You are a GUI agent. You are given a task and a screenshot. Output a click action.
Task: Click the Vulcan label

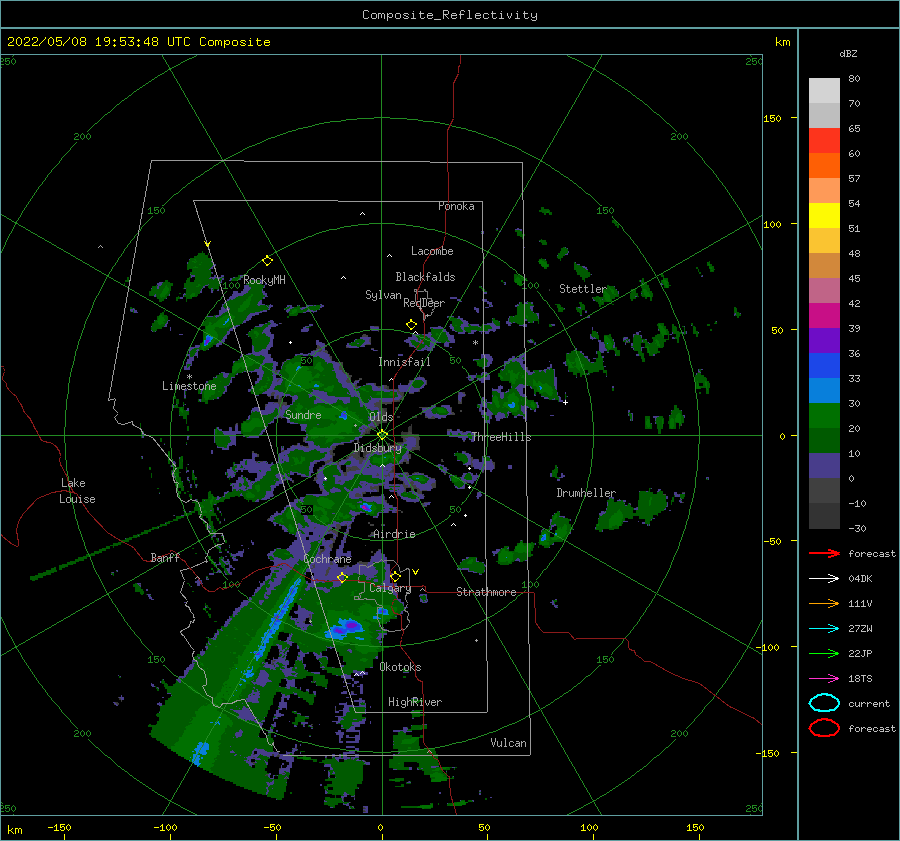tap(508, 743)
